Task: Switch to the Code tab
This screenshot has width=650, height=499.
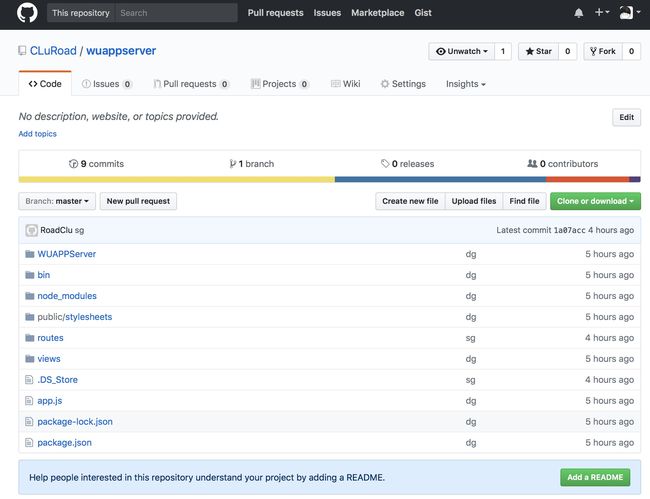Action: [45, 84]
